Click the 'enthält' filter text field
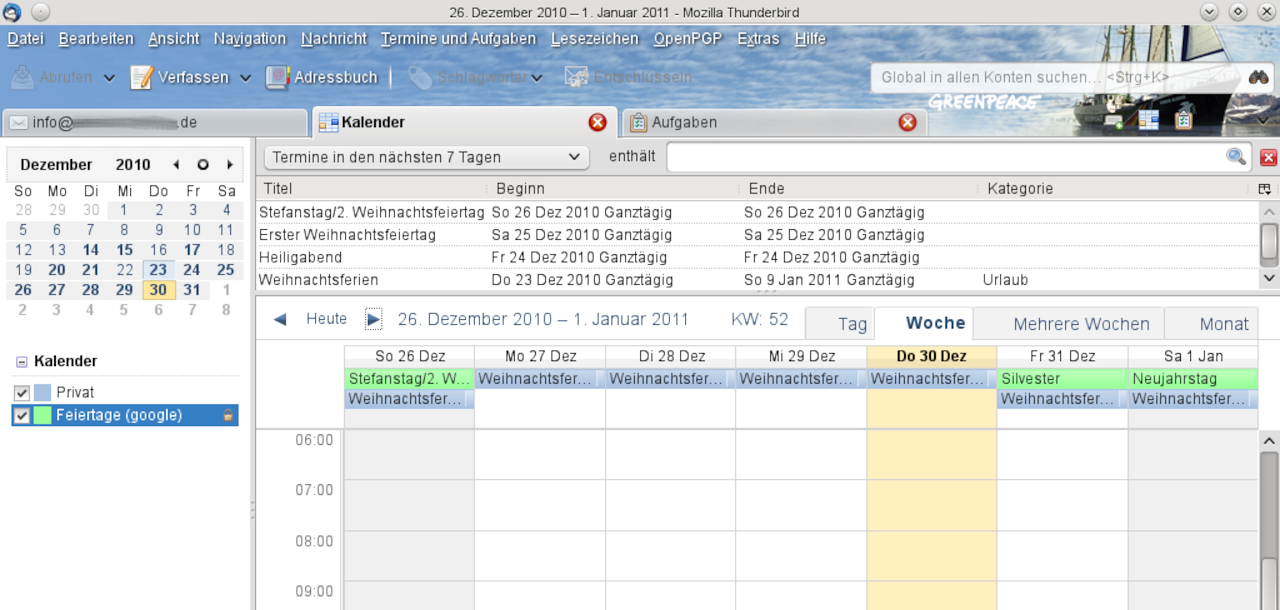The image size is (1280, 610). click(x=945, y=157)
